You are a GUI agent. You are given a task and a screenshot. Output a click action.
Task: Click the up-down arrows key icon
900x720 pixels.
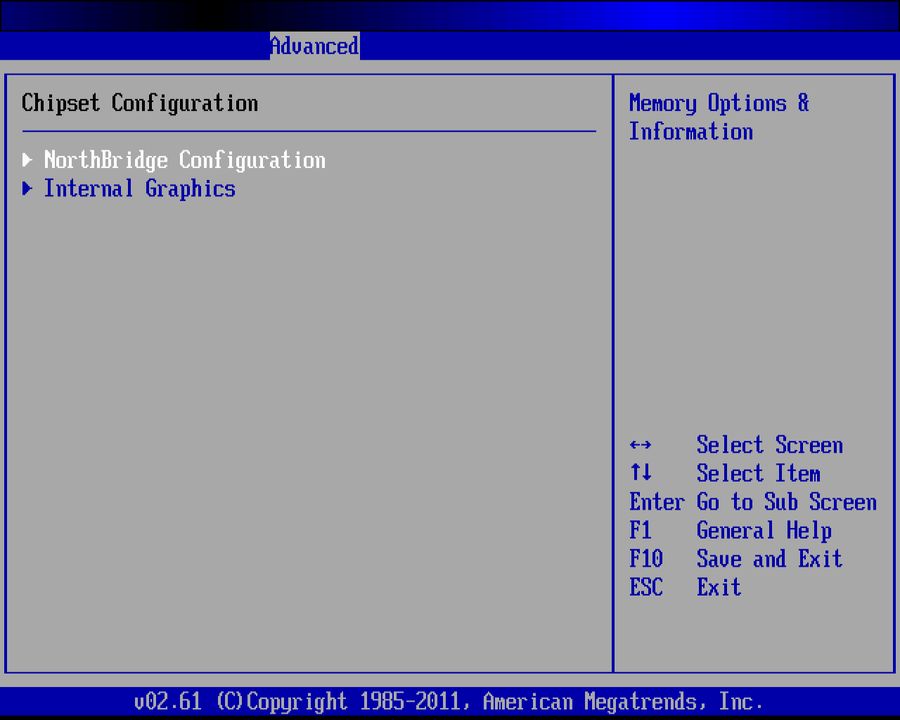(641, 473)
